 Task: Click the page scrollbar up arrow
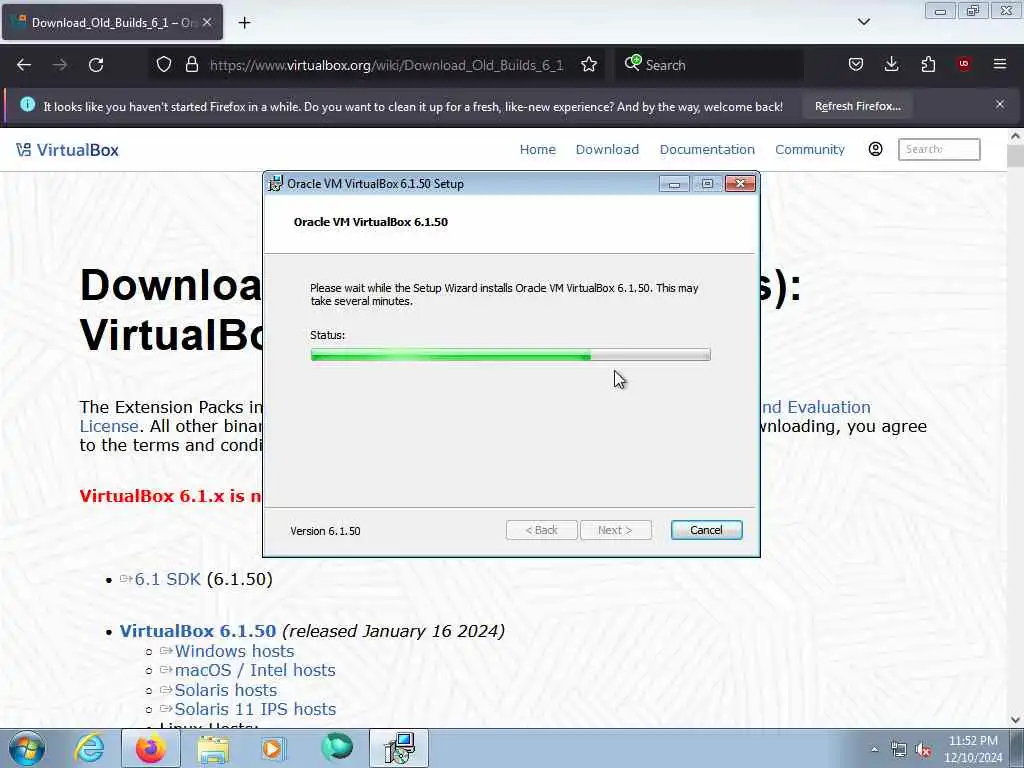coord(1015,137)
